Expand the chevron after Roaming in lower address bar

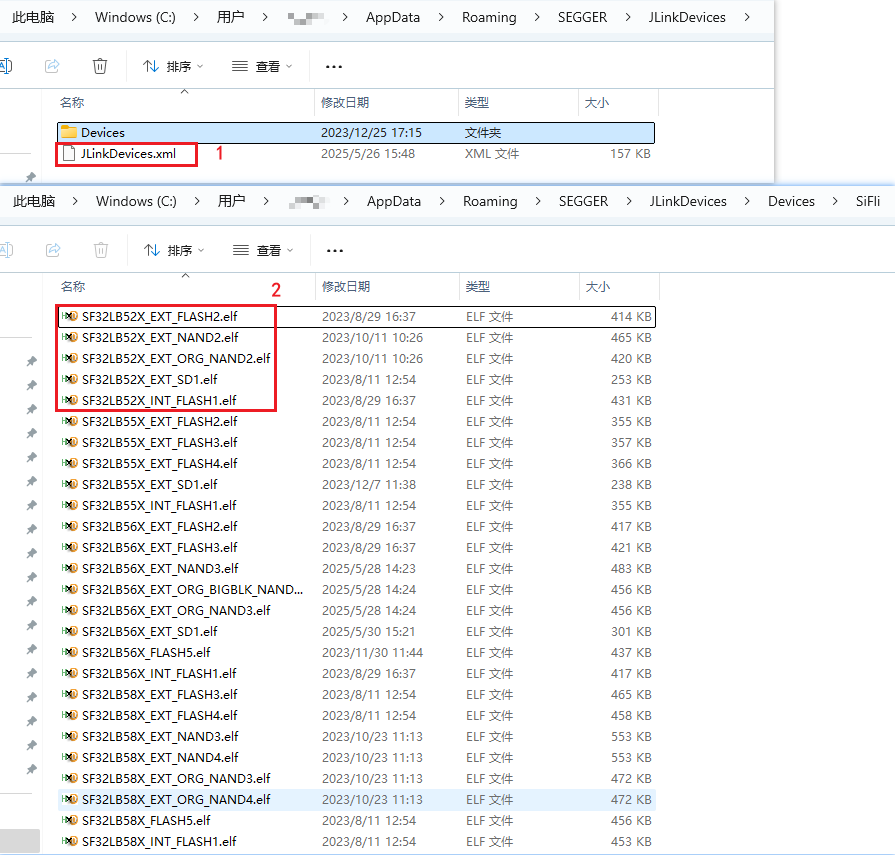click(x=538, y=201)
